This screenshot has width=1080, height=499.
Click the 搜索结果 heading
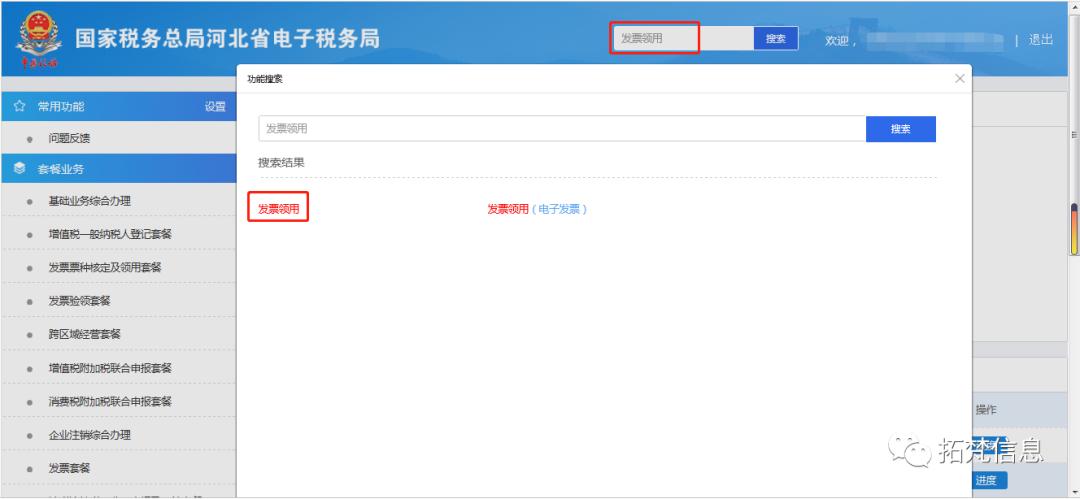coord(281,163)
